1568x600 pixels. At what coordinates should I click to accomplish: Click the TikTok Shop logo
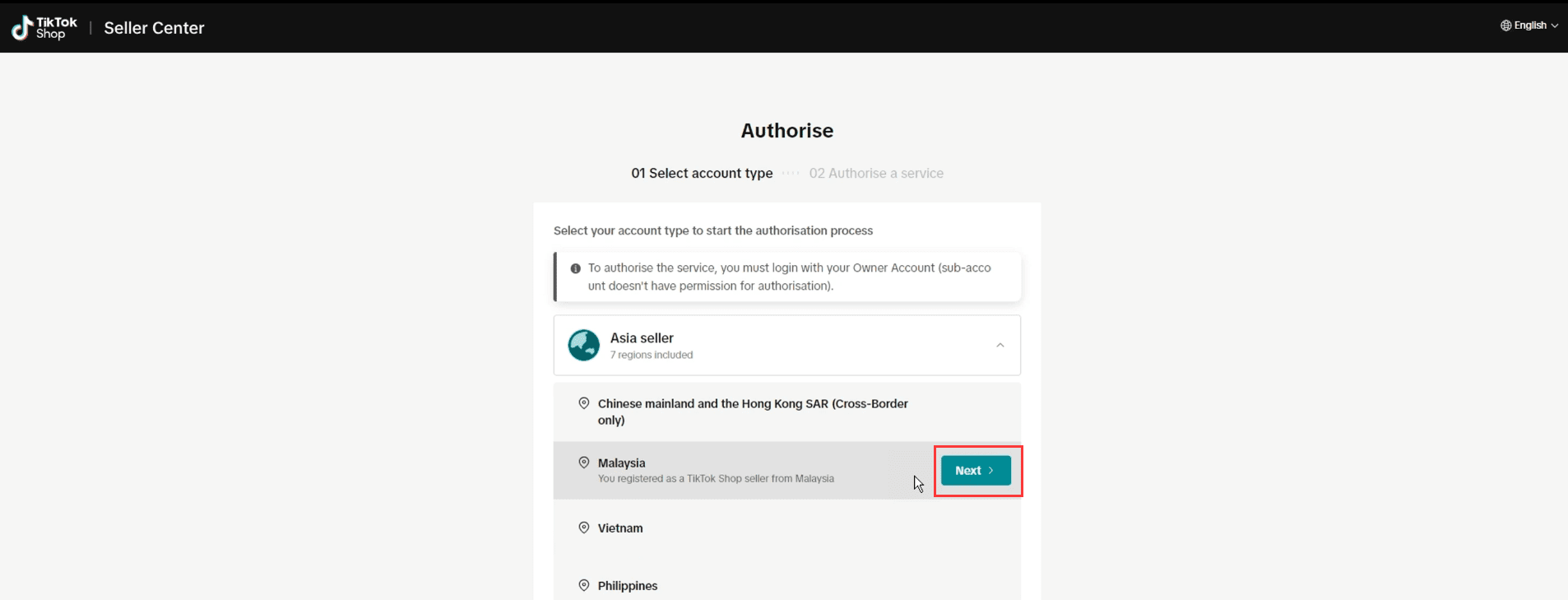[x=44, y=28]
